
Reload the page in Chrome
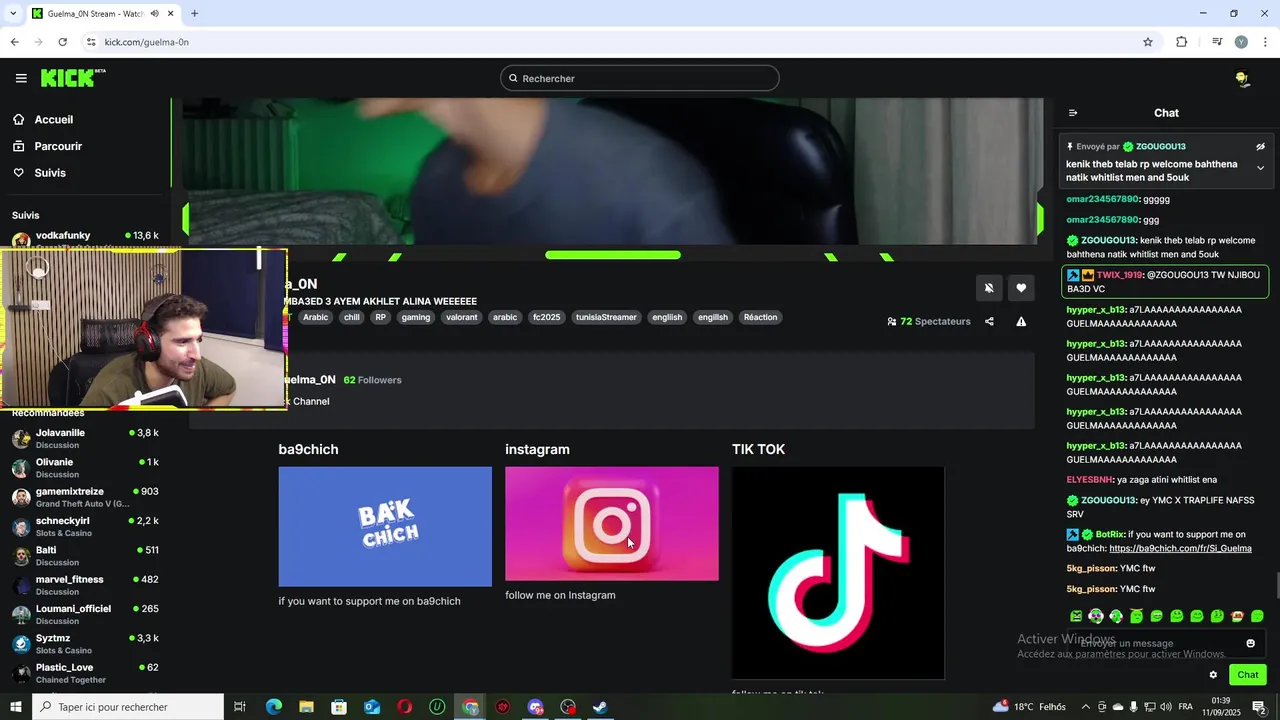62,42
